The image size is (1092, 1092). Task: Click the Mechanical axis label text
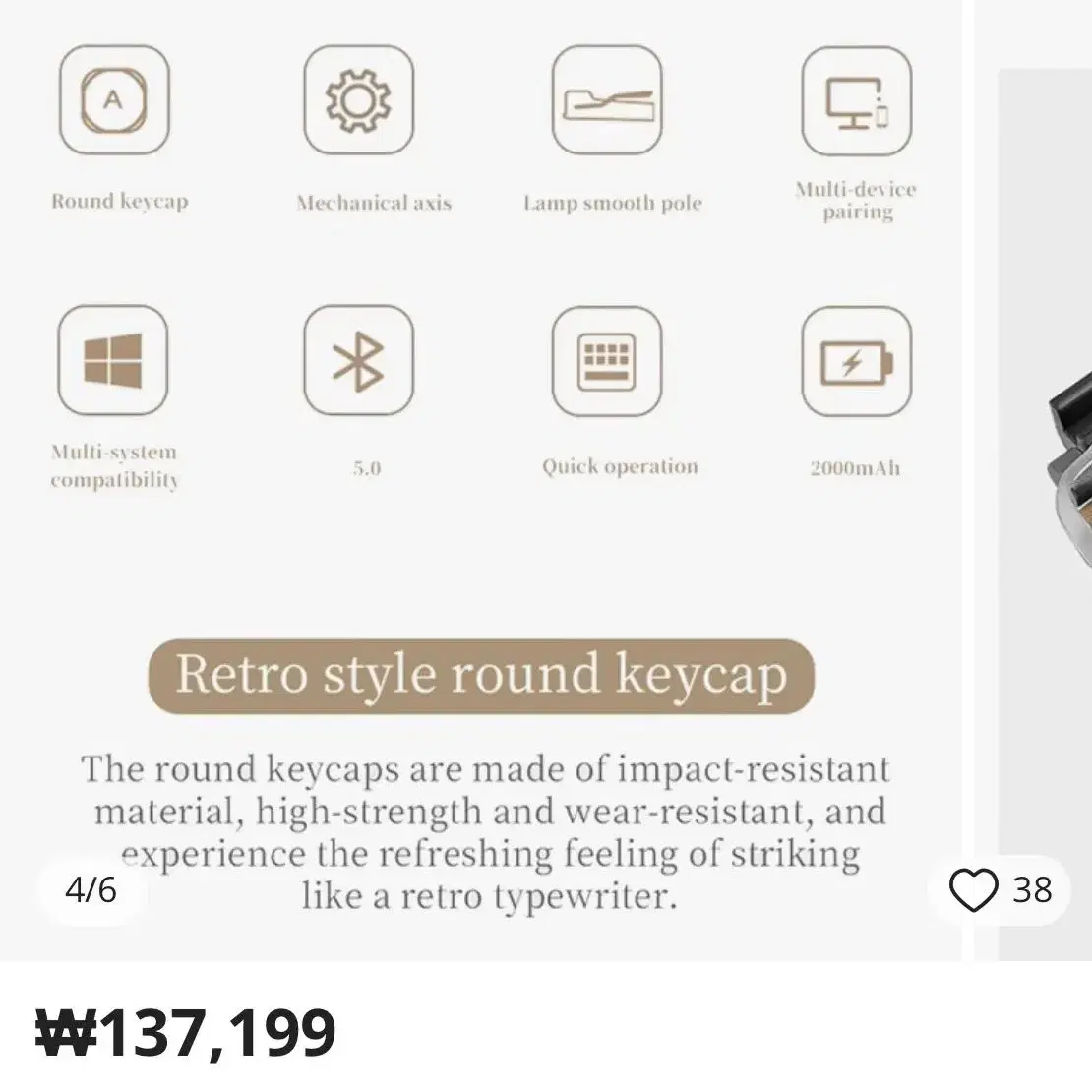tap(374, 203)
